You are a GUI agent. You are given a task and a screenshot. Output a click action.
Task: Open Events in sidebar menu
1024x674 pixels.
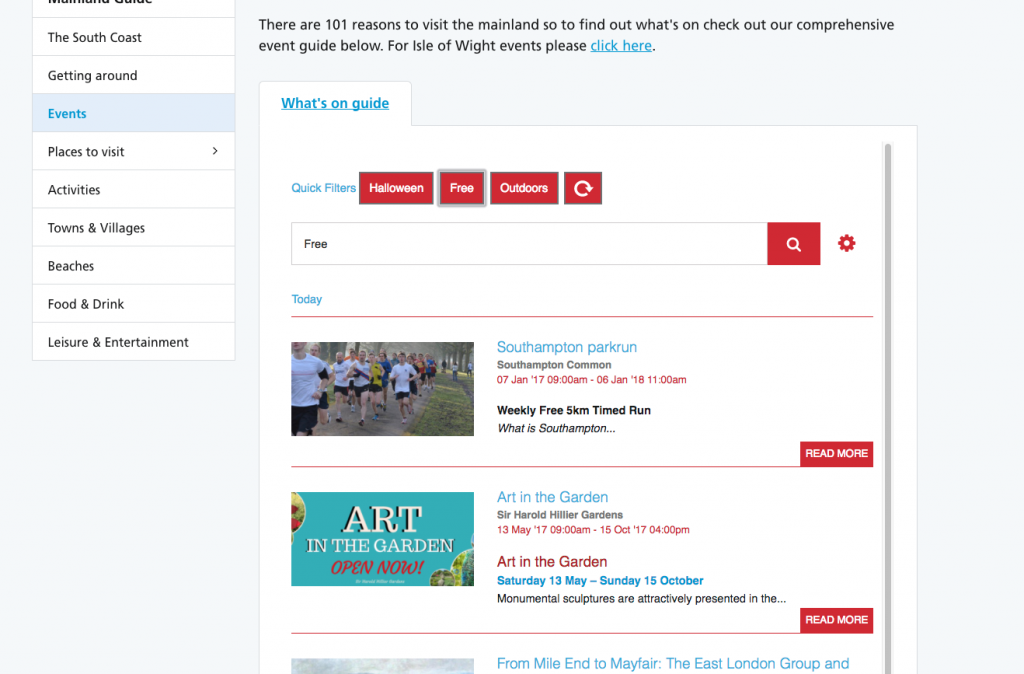pyautogui.click(x=67, y=114)
